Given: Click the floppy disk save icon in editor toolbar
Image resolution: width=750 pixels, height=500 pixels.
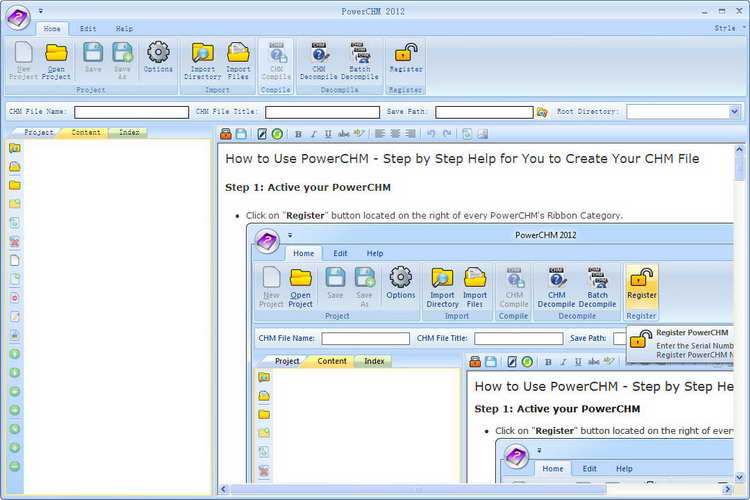Looking at the screenshot, I should [x=241, y=134].
